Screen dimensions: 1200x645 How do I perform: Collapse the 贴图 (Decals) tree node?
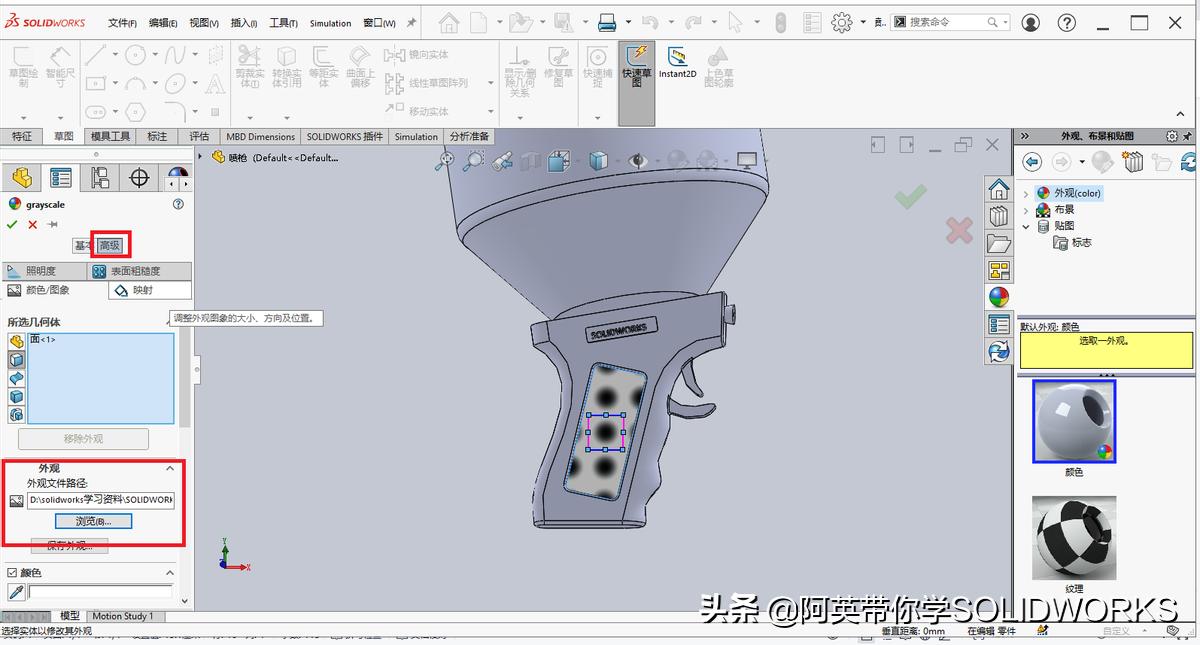[1024, 226]
